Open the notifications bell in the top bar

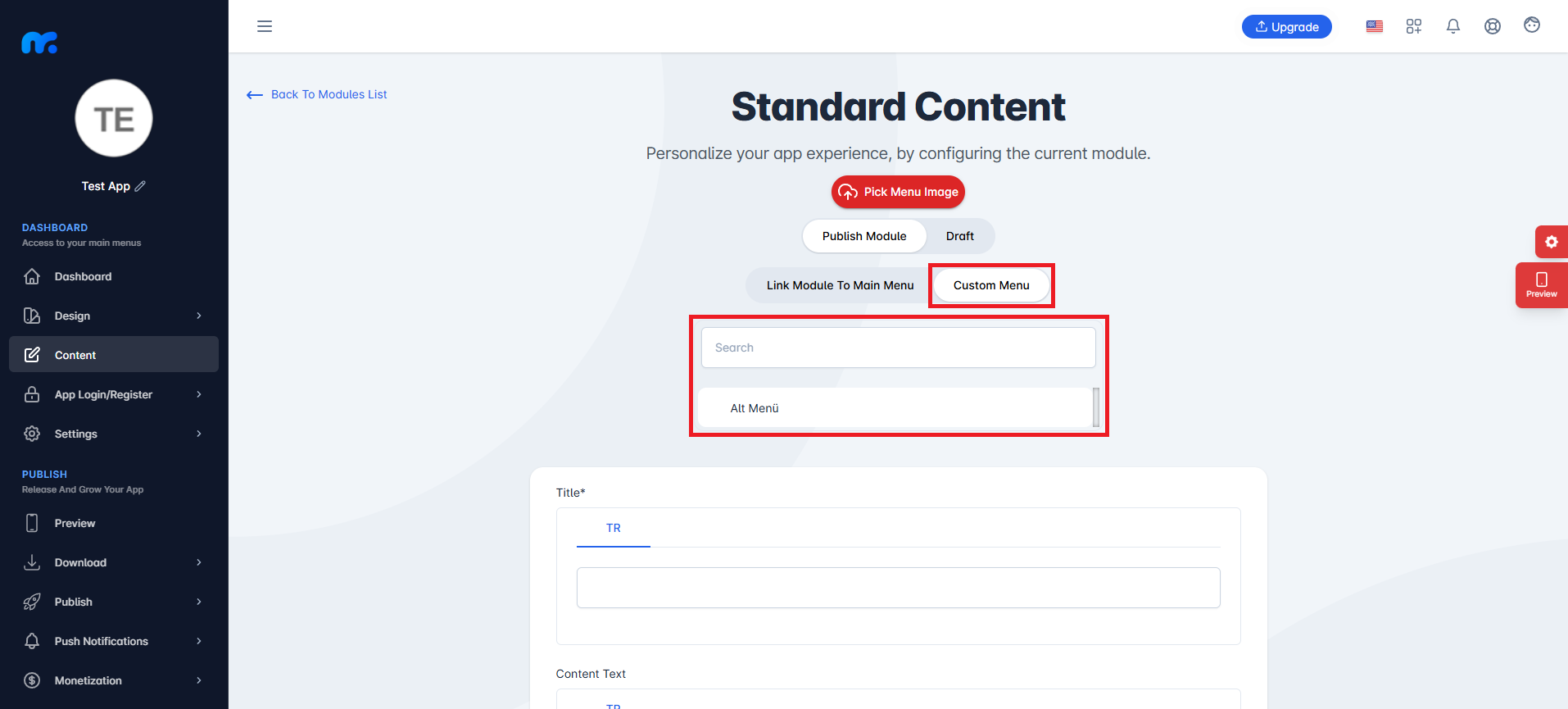click(1453, 26)
